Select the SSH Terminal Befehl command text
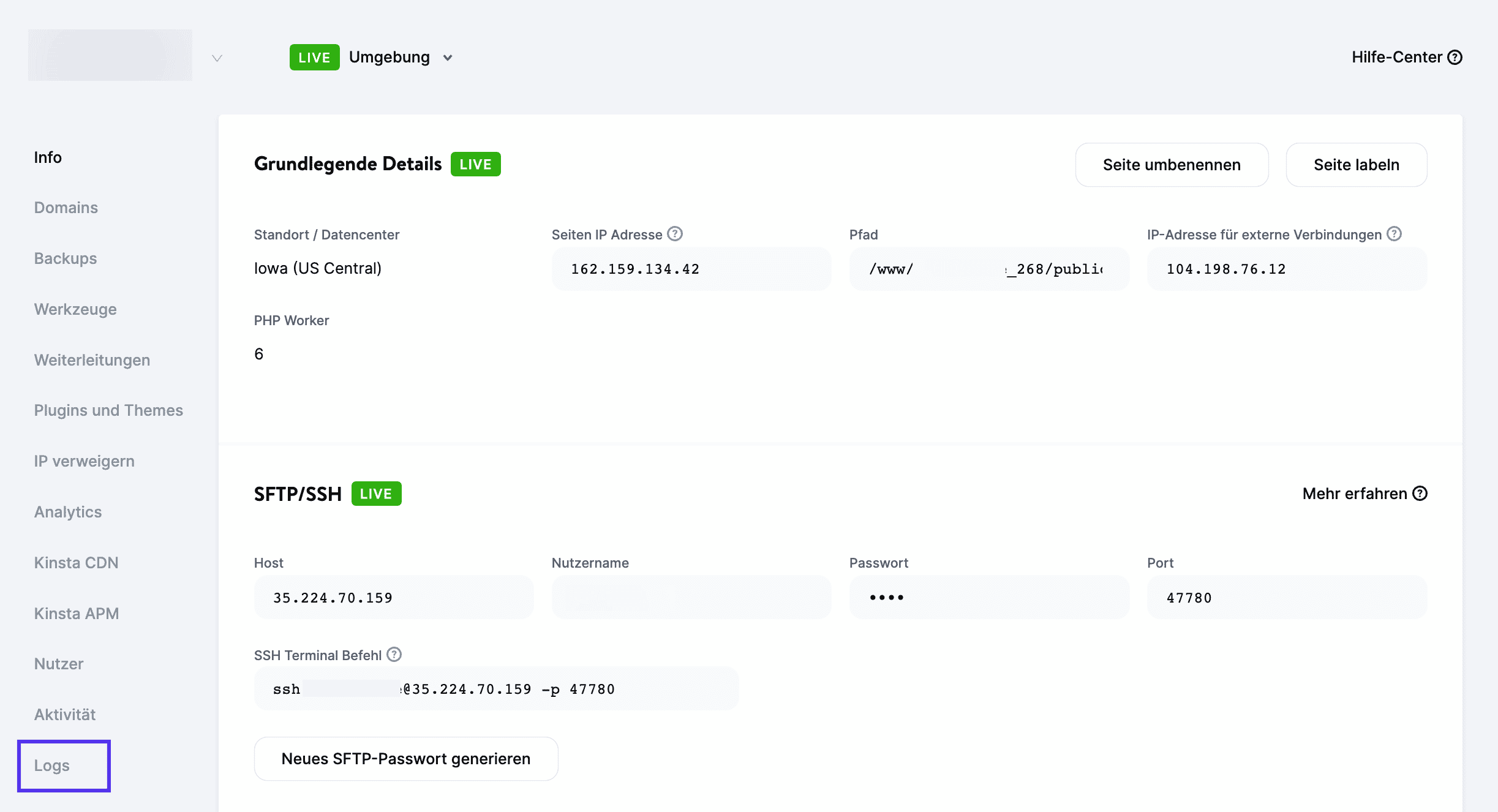The width and height of the screenshot is (1498, 812). pyautogui.click(x=496, y=688)
